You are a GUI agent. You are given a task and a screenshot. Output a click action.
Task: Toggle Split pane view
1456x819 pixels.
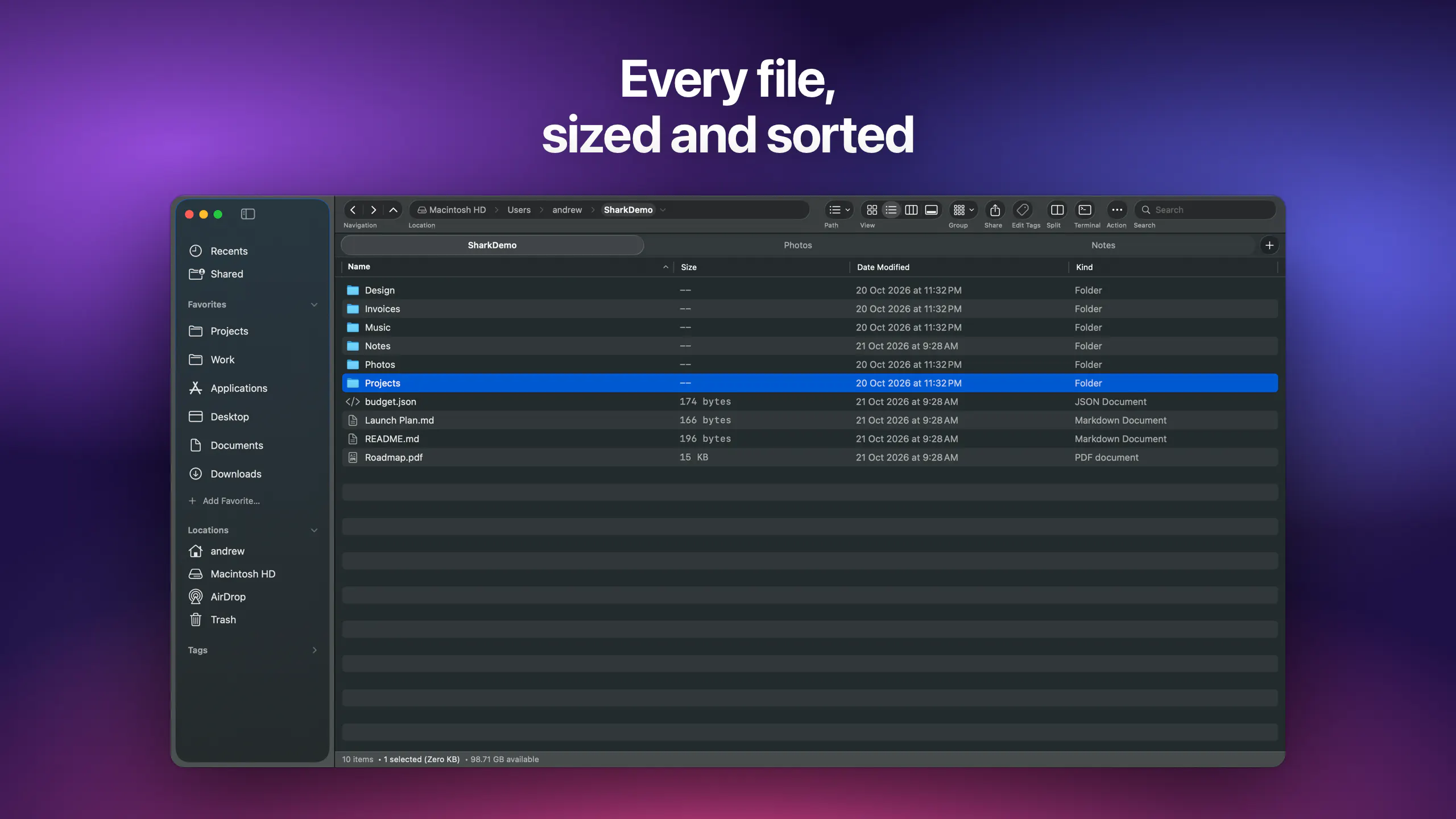point(1057,210)
